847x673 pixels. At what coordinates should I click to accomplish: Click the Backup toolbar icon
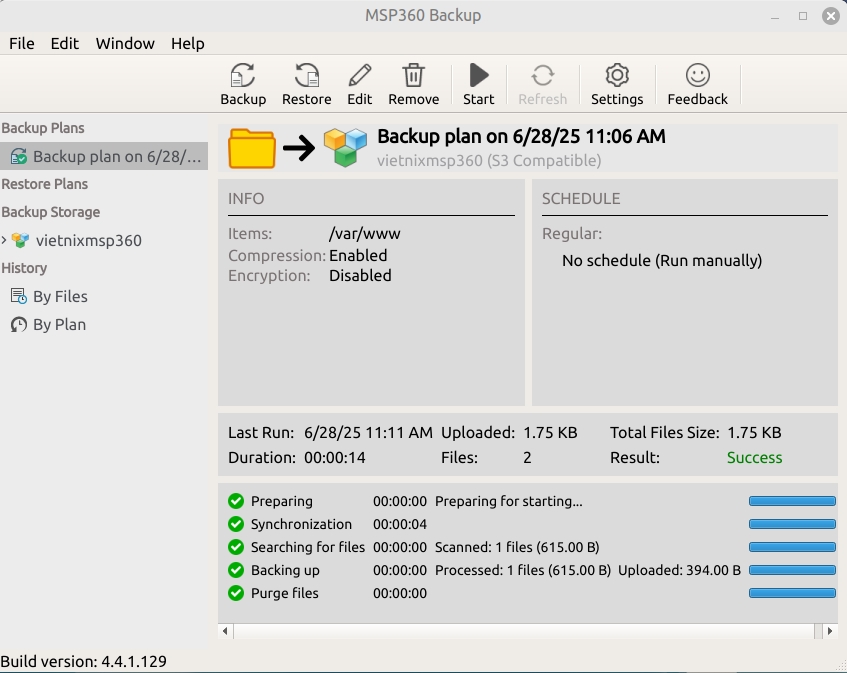point(243,76)
